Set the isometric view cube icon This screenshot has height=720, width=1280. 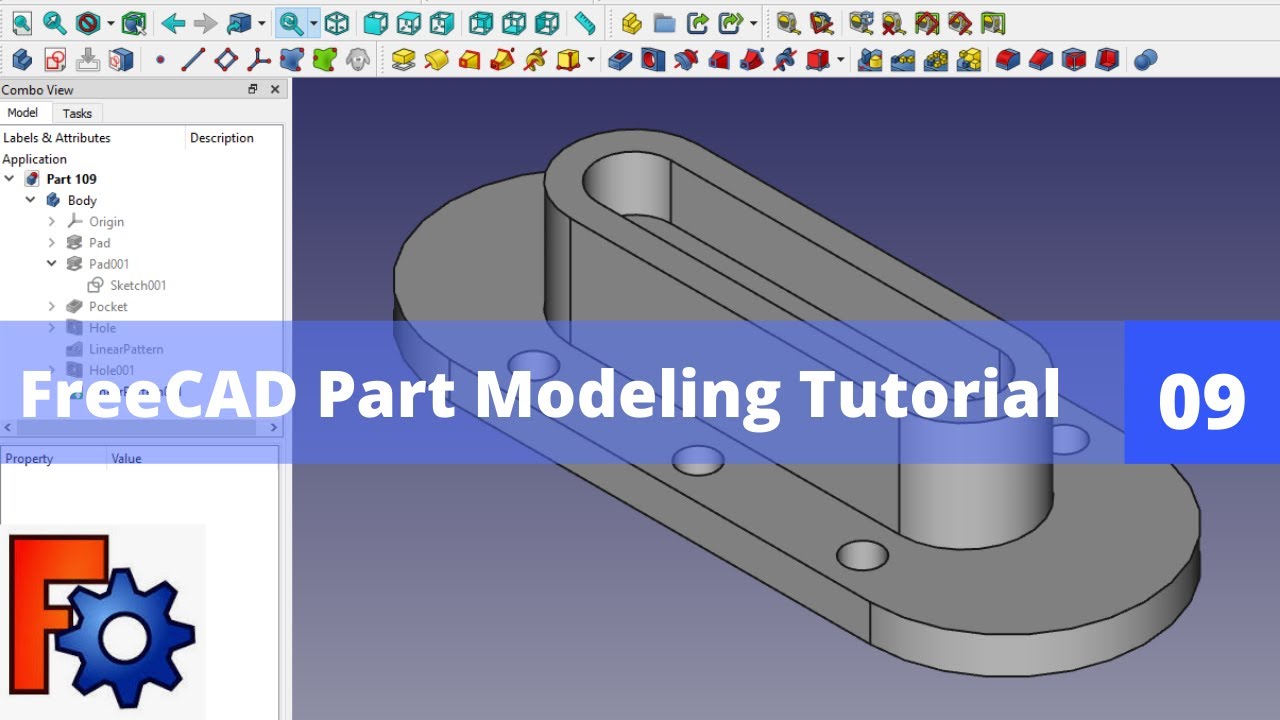(x=337, y=22)
